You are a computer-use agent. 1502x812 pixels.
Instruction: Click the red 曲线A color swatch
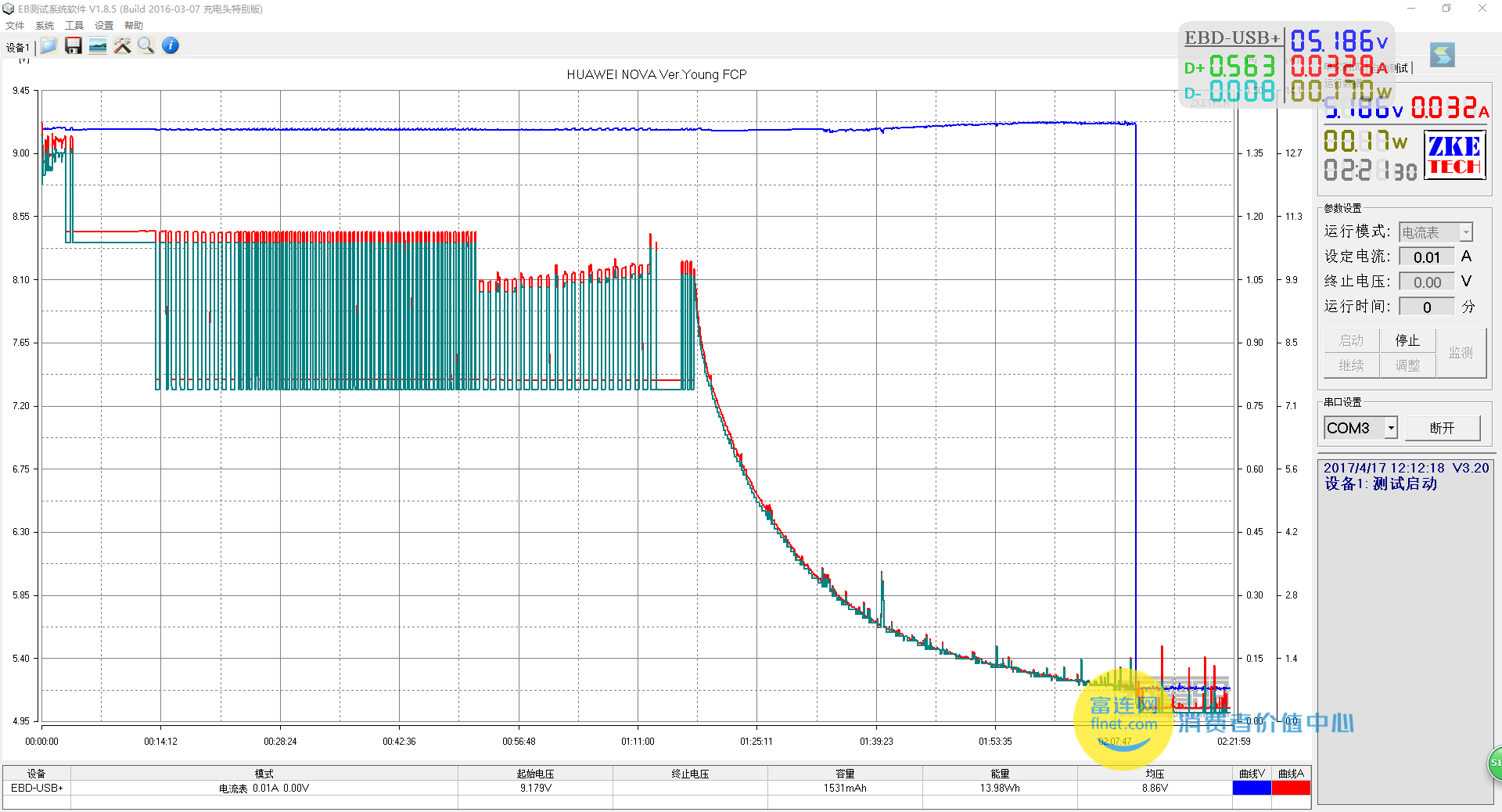tap(1291, 789)
